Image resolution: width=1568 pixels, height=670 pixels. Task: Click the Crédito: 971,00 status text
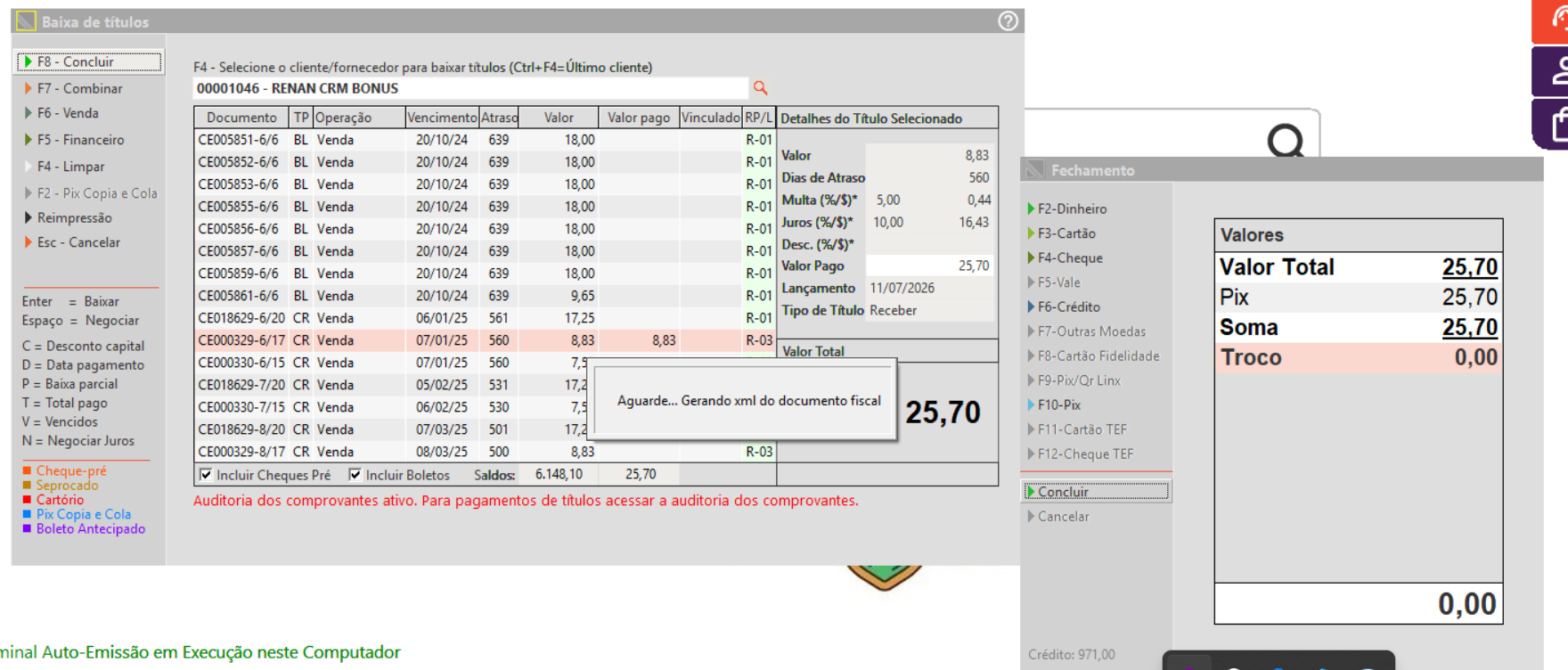[1071, 654]
